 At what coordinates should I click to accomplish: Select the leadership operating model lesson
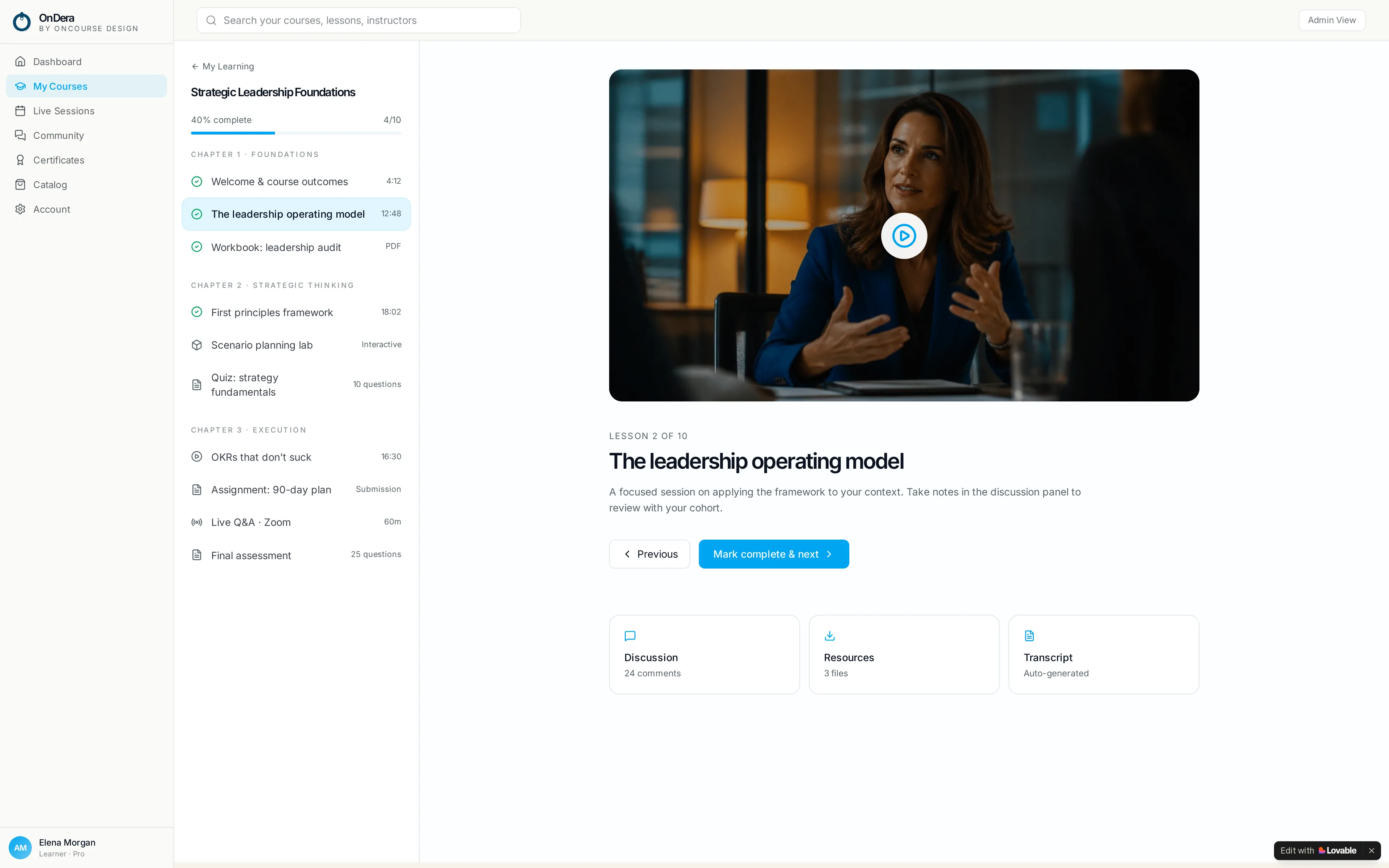(296, 214)
